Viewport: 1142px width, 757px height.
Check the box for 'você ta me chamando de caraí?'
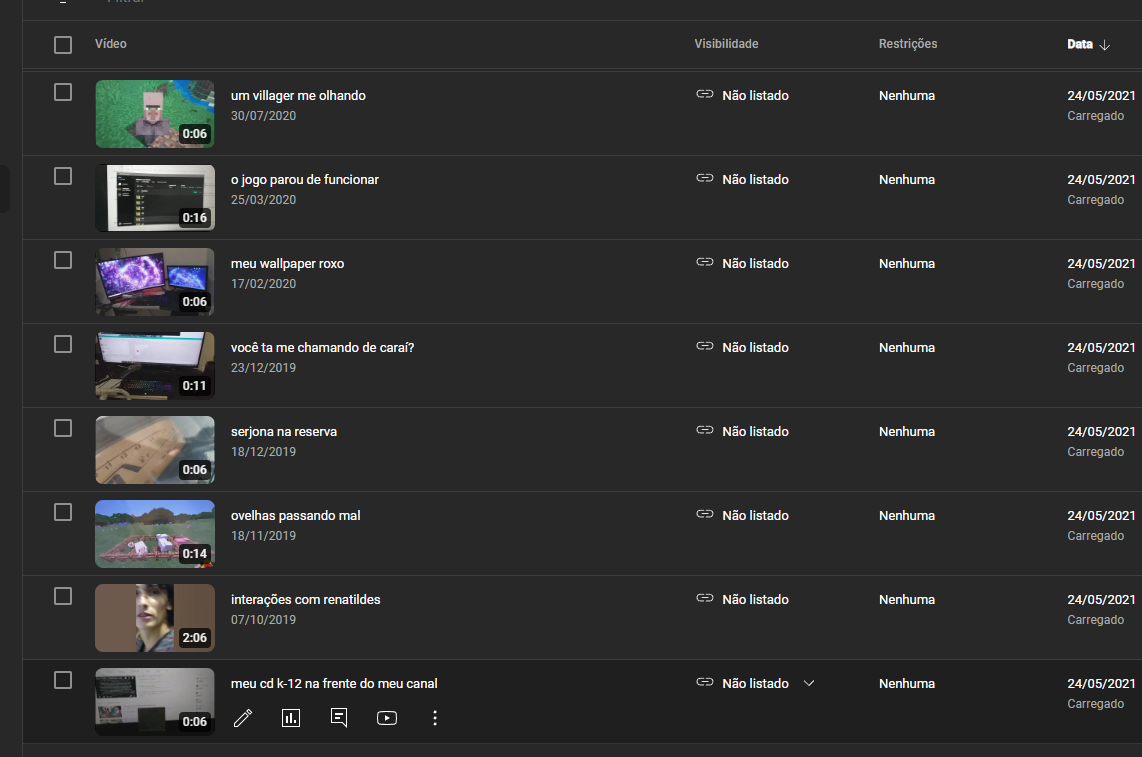pos(63,345)
